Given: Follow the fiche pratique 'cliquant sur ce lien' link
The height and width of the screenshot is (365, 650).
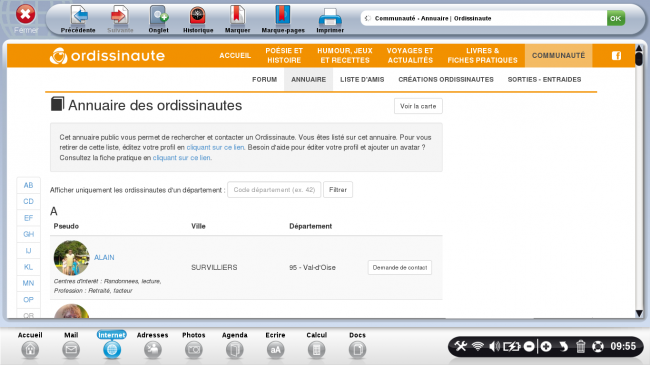Looking at the screenshot, I should pyautogui.click(x=182, y=158).
